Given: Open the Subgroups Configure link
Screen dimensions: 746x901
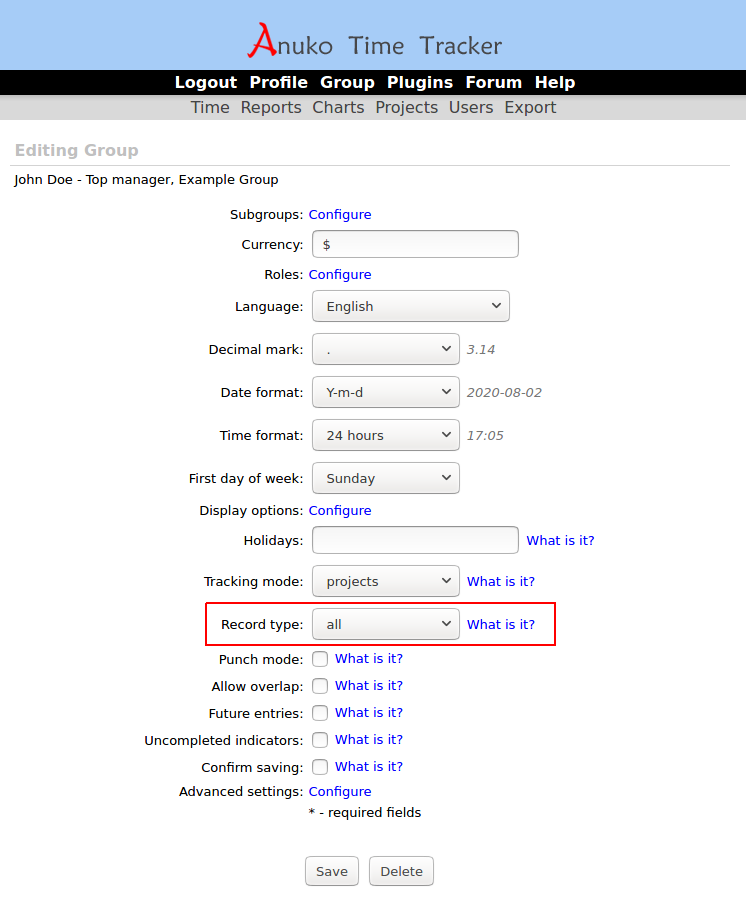Looking at the screenshot, I should (340, 215).
